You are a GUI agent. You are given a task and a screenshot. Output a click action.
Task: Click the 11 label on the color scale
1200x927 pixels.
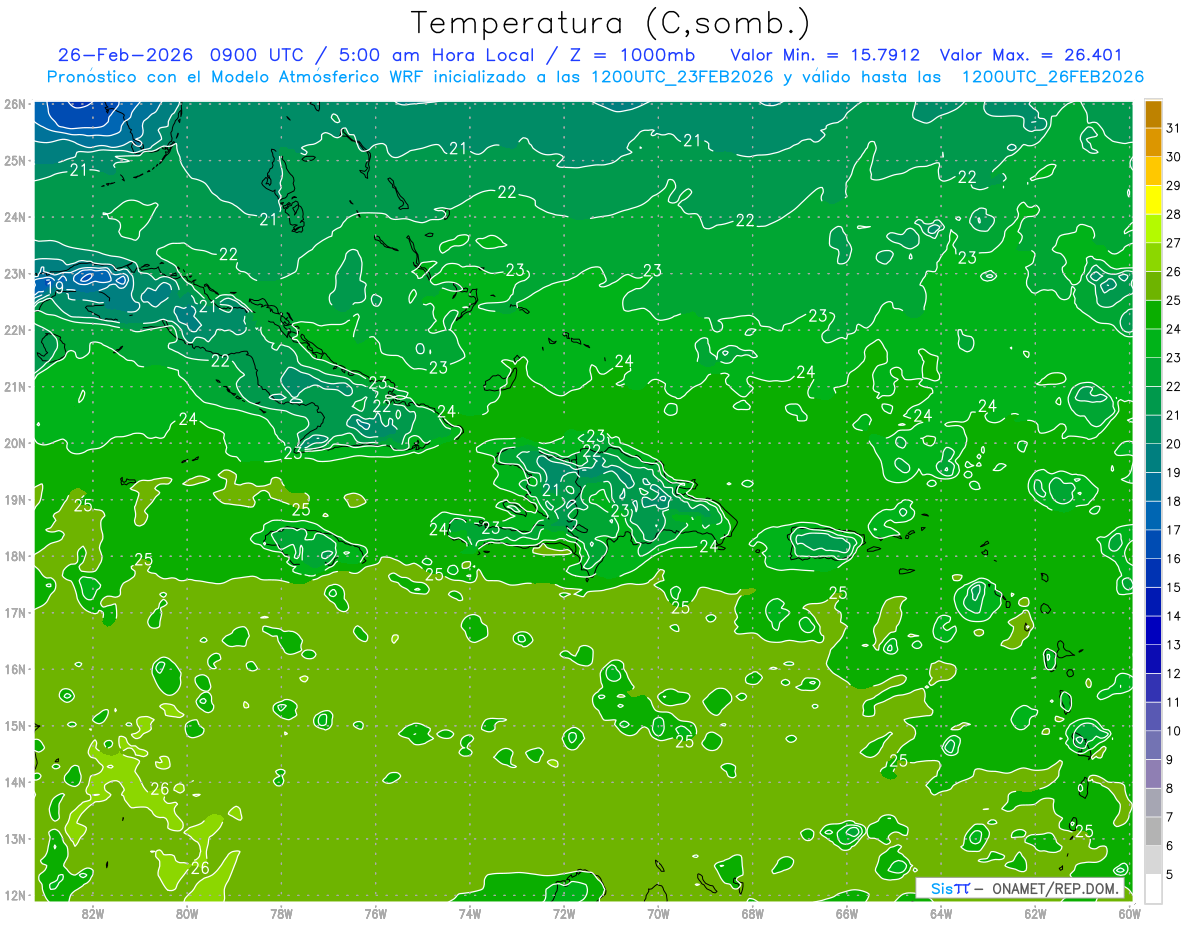tap(1174, 702)
